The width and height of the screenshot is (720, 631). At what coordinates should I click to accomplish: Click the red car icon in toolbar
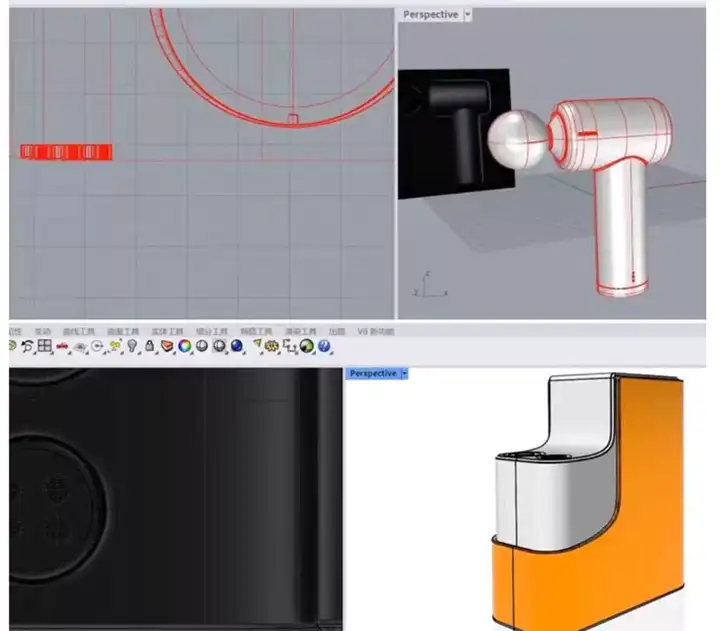[62, 346]
